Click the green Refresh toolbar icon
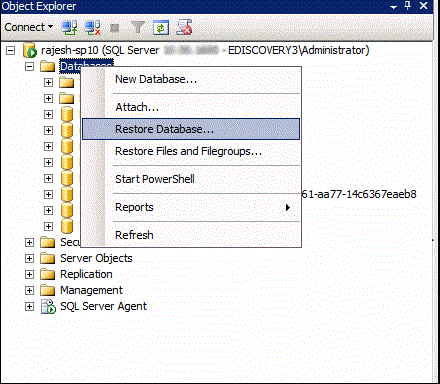The image size is (440, 384). (x=161, y=27)
